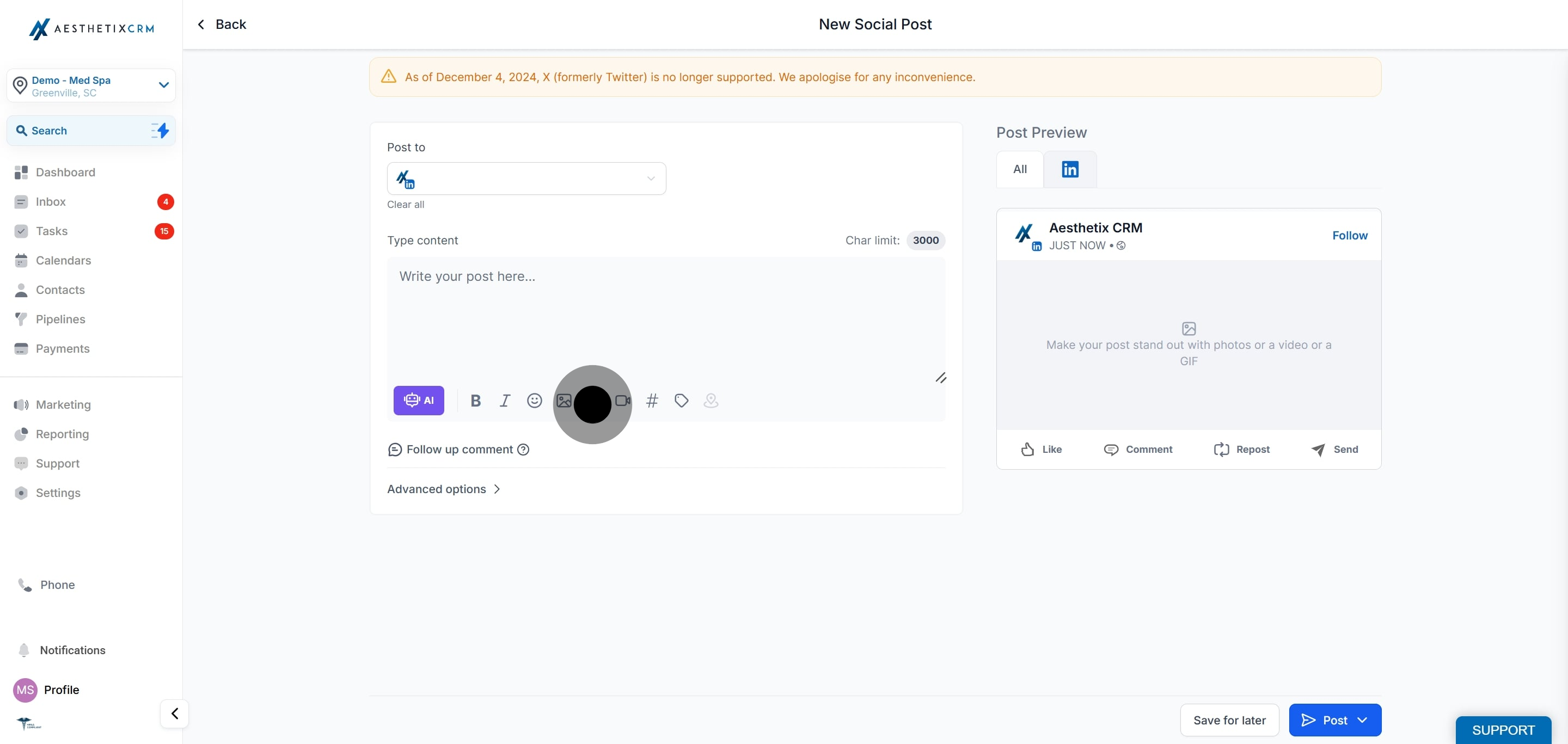The height and width of the screenshot is (744, 1568).
Task: Open Marketing in the sidebar
Action: (63, 404)
